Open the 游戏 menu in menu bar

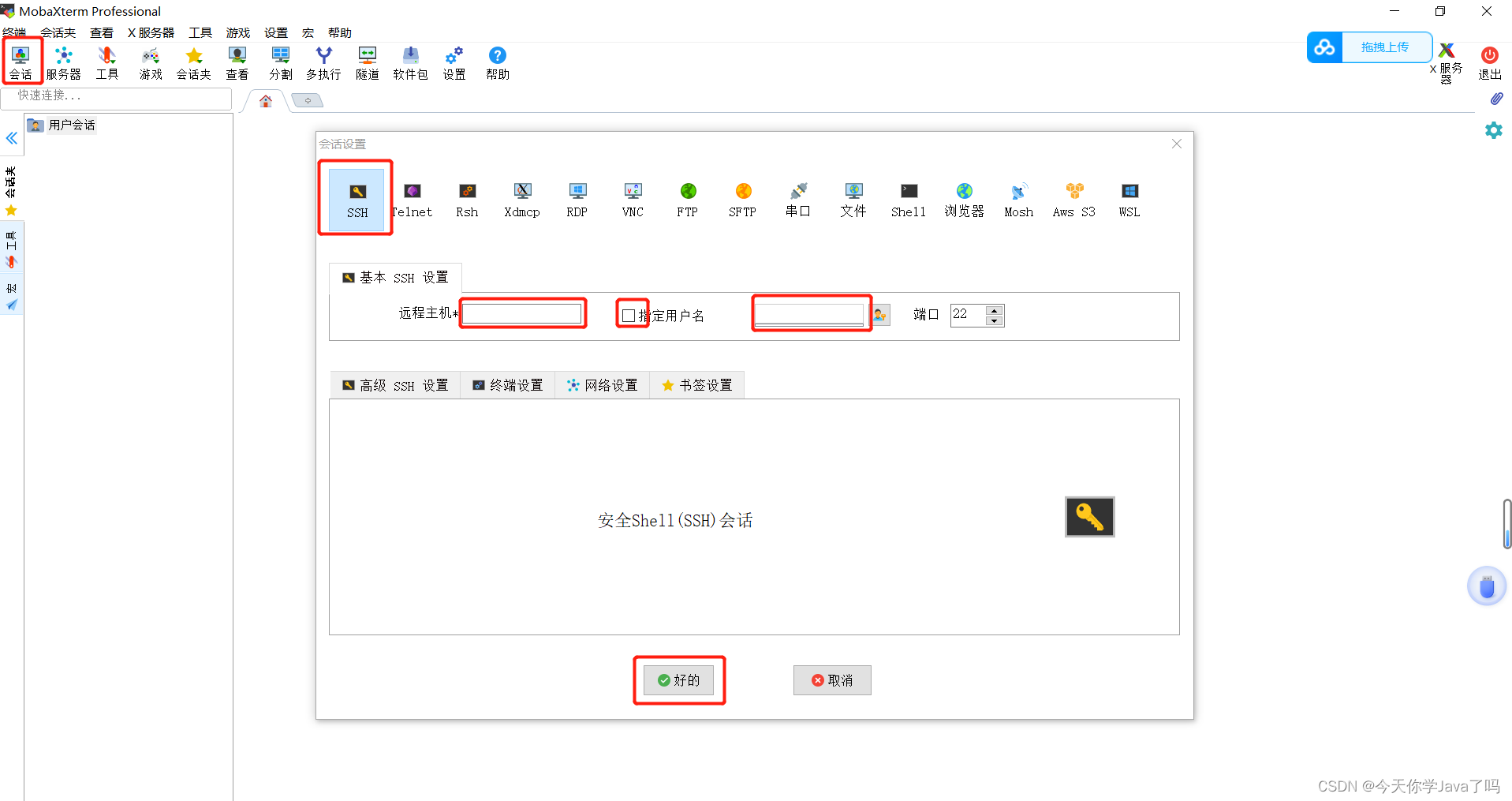pos(238,33)
